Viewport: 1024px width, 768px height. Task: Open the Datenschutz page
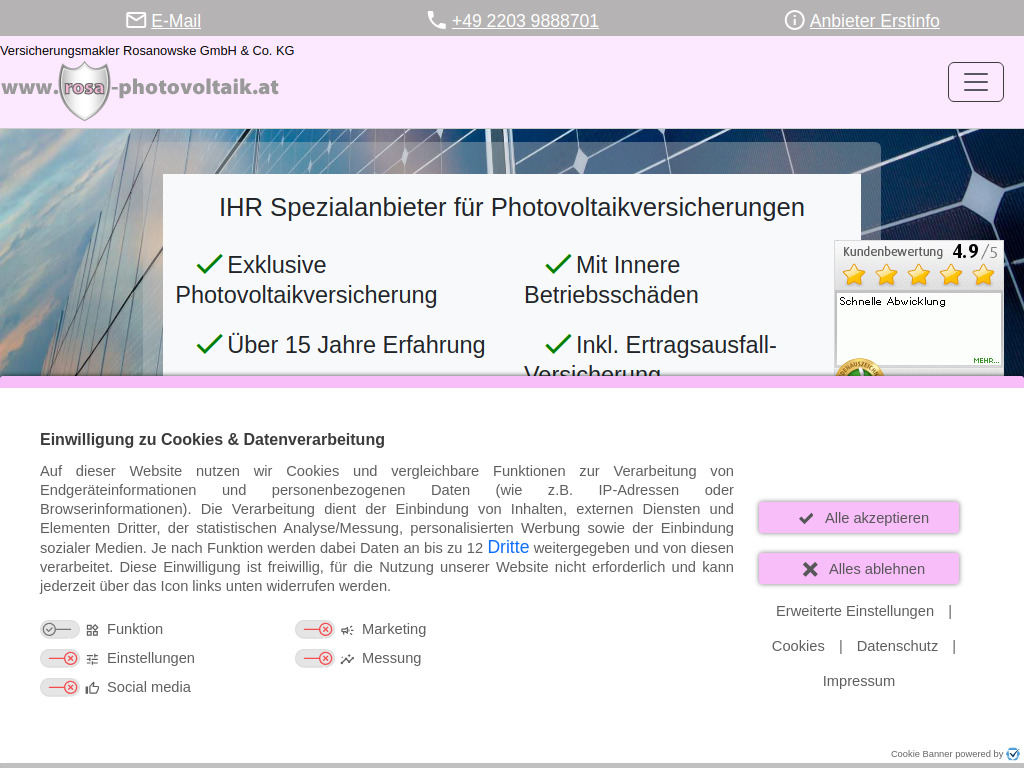[x=897, y=646]
